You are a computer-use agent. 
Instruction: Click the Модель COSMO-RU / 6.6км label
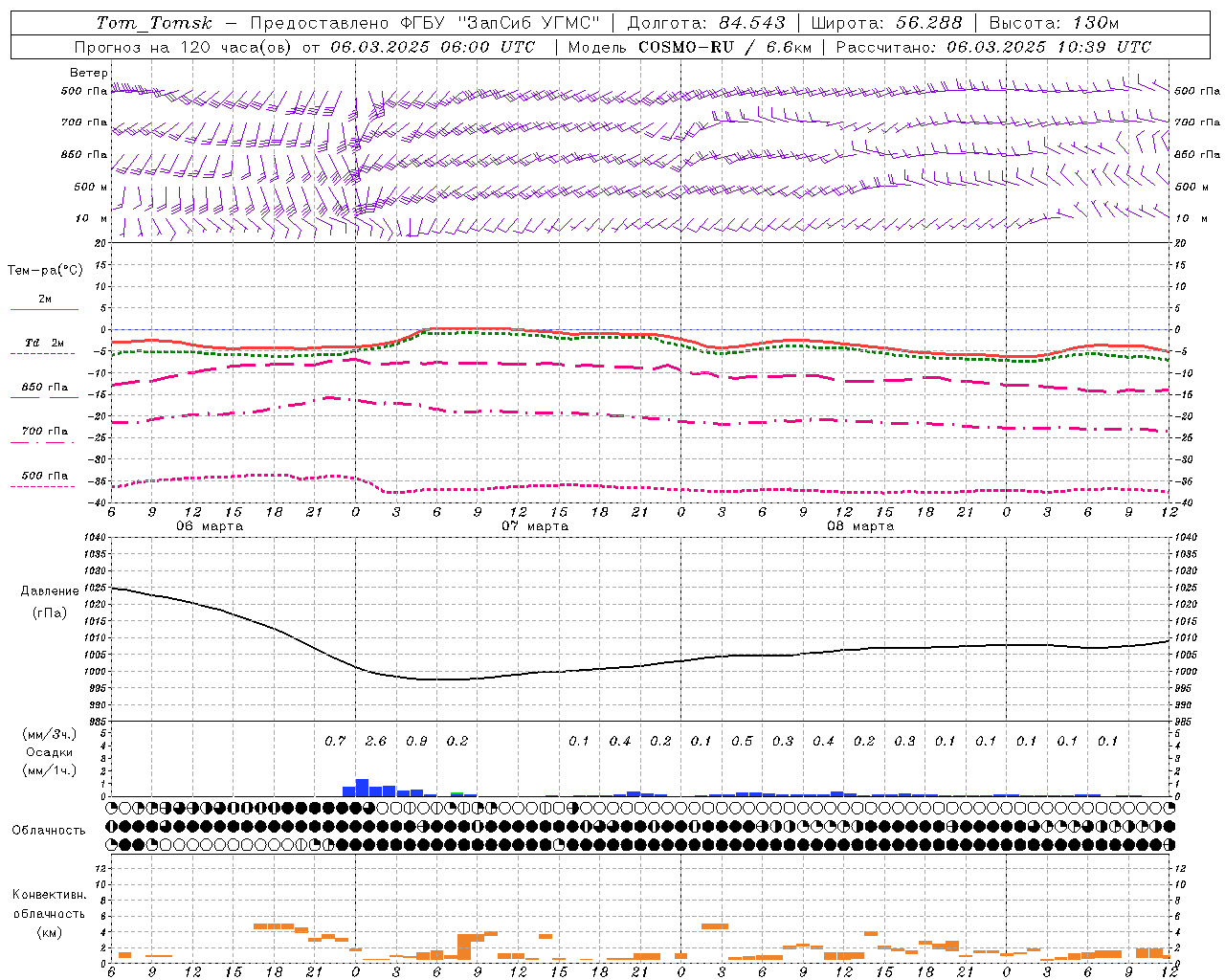688,47
